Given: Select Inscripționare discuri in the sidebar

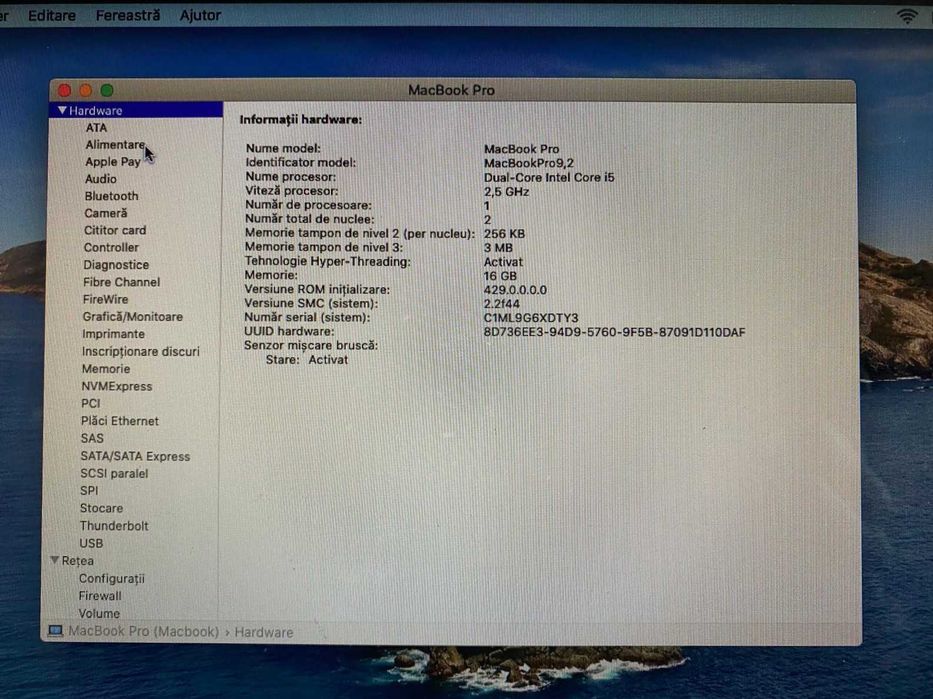Looking at the screenshot, I should point(140,352).
